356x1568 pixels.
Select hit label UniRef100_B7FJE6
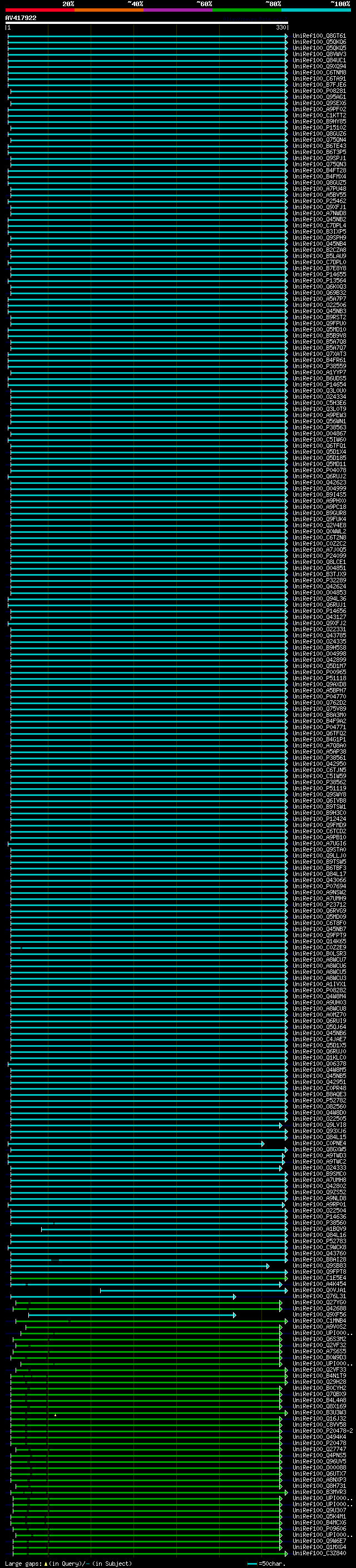(x=319, y=85)
